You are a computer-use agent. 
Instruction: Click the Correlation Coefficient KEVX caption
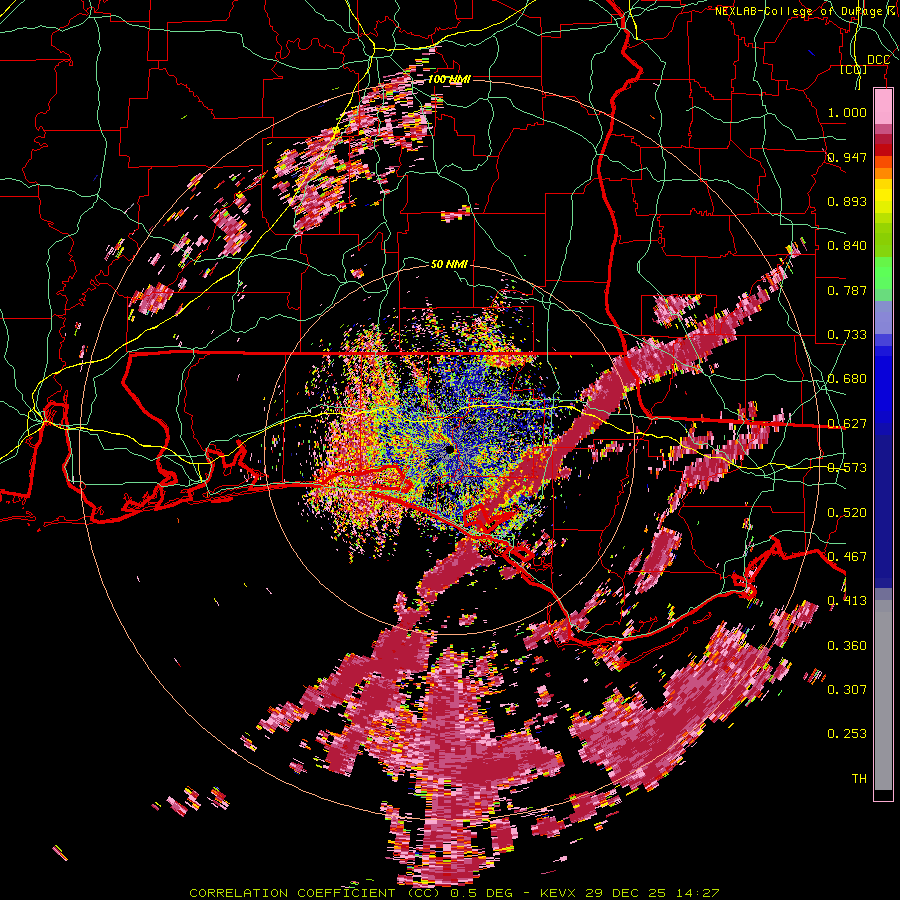[x=454, y=893]
